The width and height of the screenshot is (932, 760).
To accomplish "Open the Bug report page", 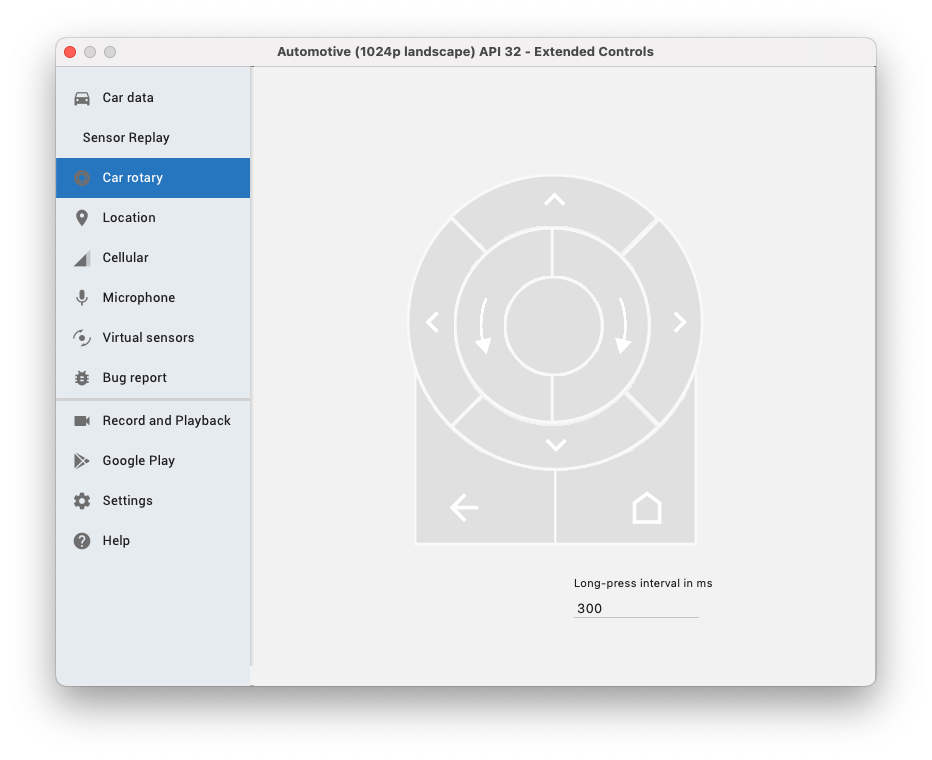I will click(134, 378).
